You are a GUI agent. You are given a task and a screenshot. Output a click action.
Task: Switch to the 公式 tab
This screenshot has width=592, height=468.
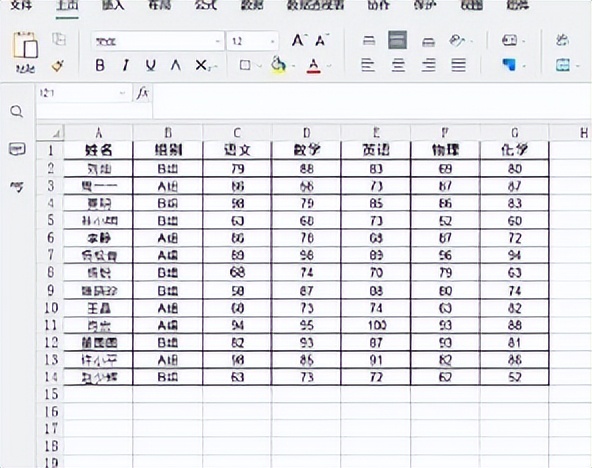point(206,5)
